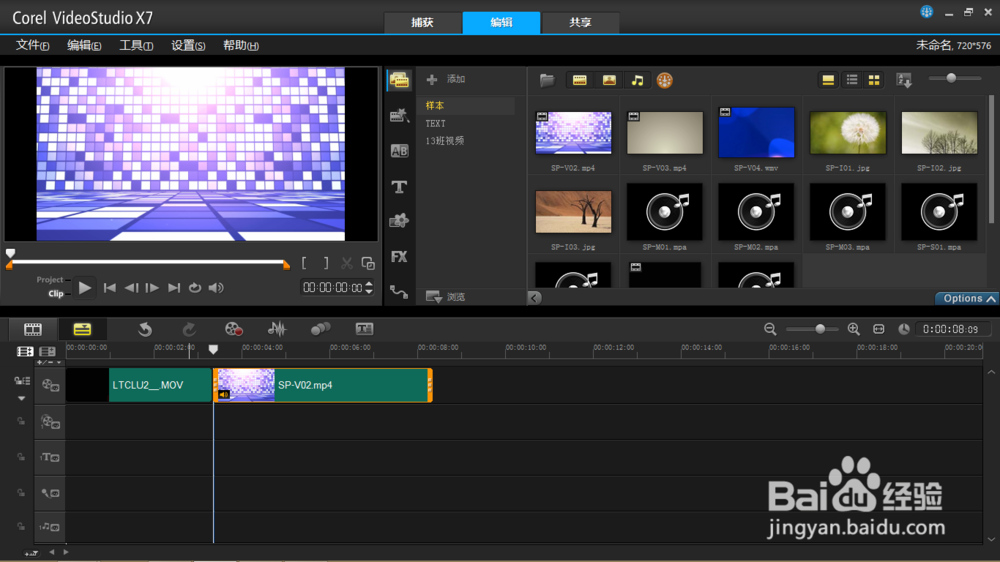The width and height of the screenshot is (1000, 562).
Task: Split the clip with the scissors icon
Action: [347, 263]
